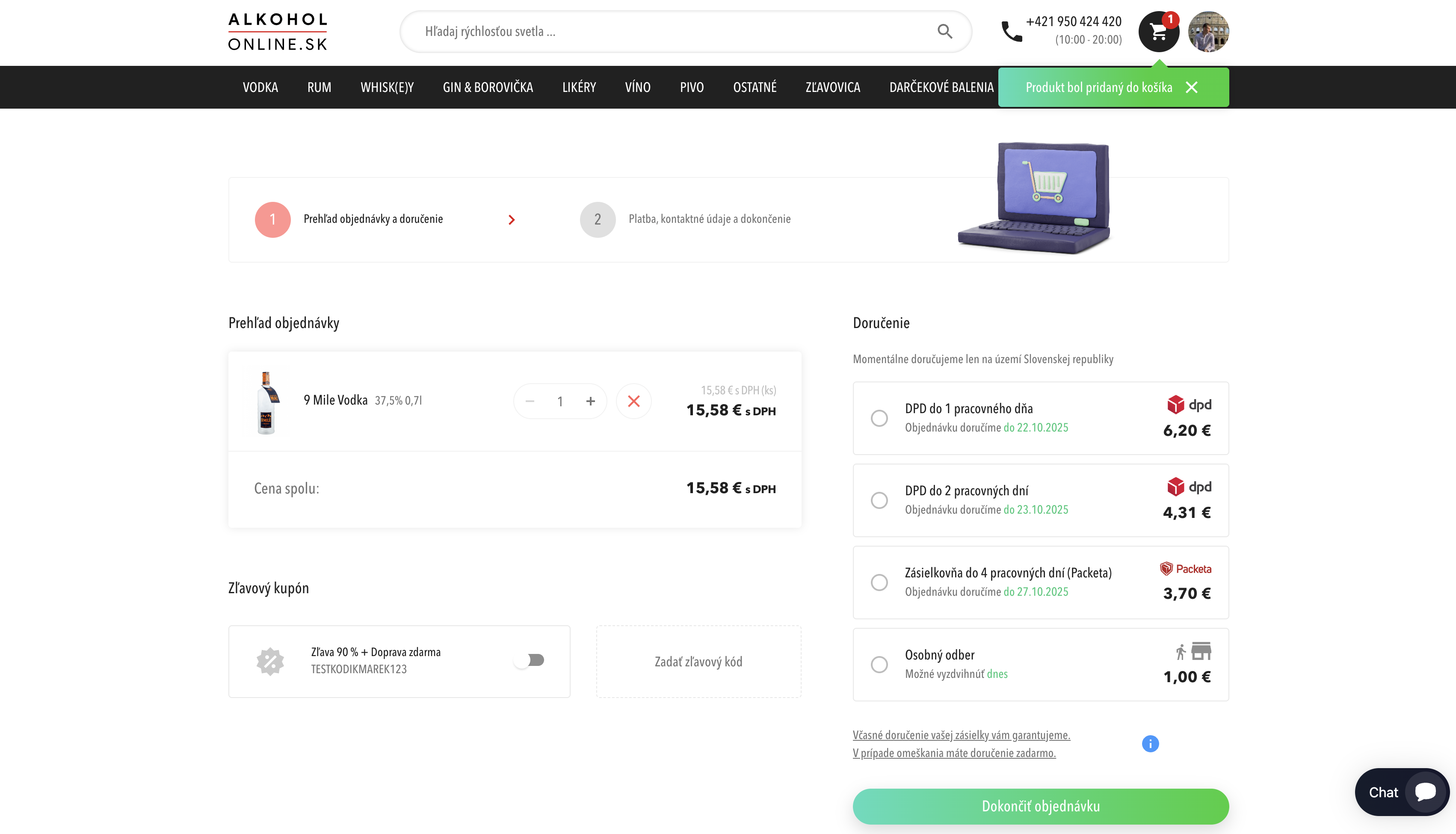Open the shopping cart icon
This screenshot has height=834, width=1456.
tap(1158, 32)
